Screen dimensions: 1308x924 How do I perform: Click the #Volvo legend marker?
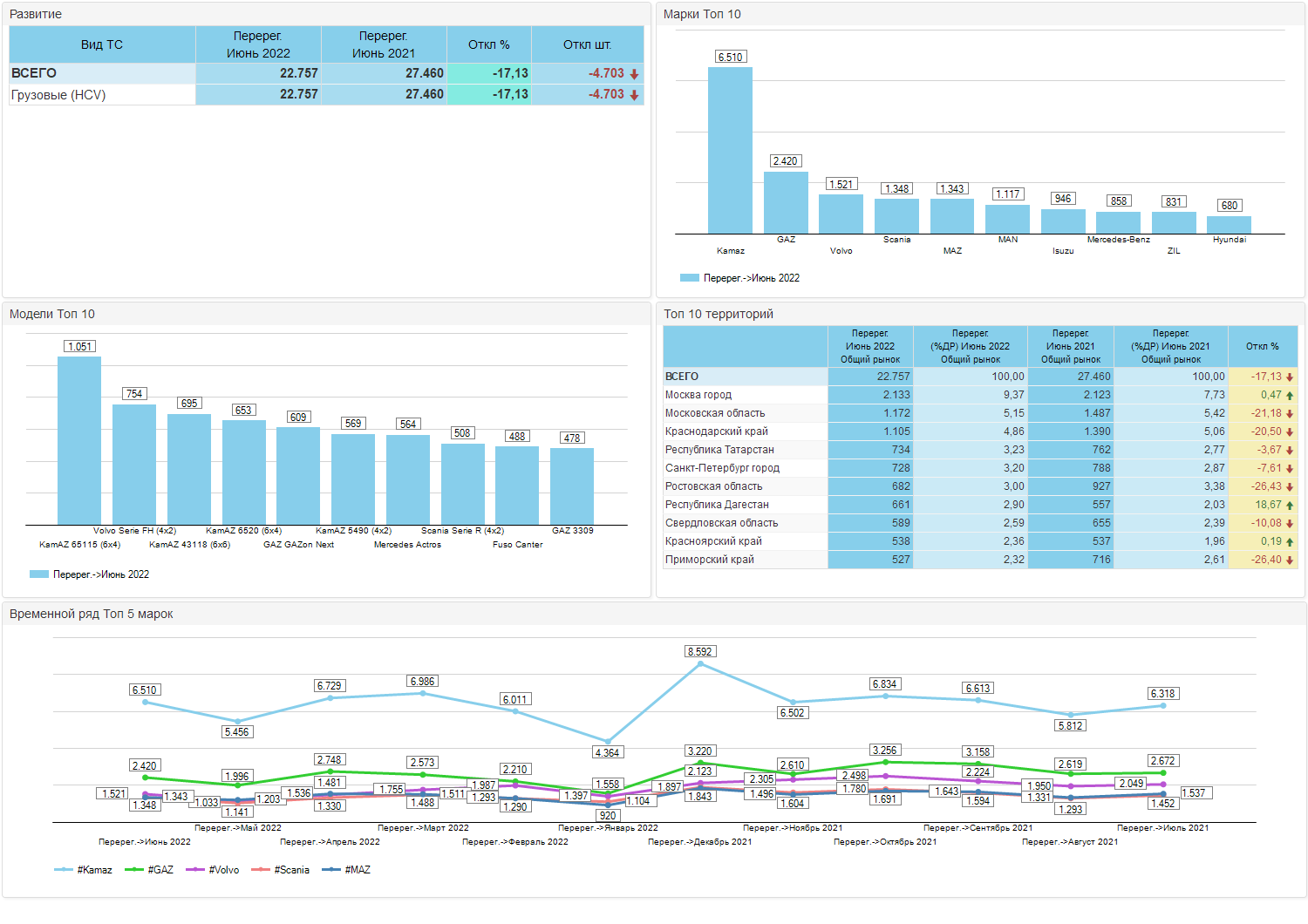(x=195, y=870)
